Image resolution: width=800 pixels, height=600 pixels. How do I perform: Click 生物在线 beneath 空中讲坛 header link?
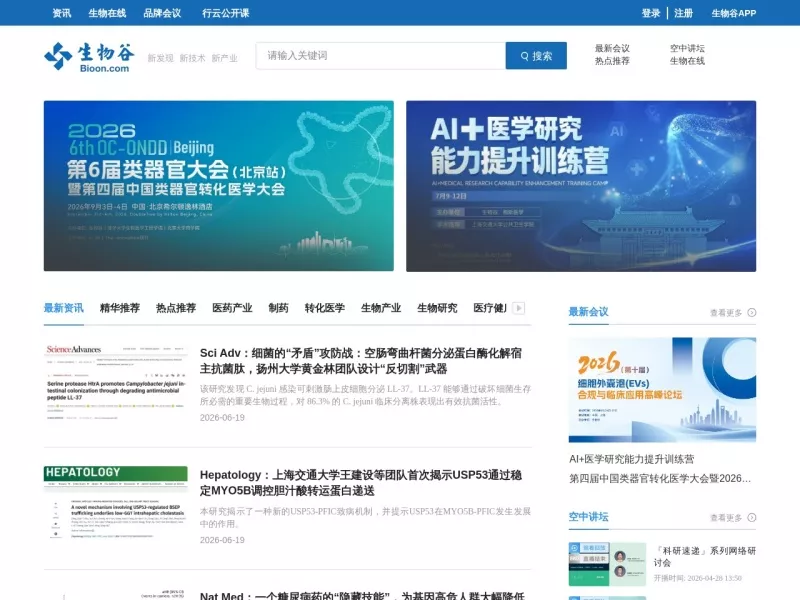[x=687, y=61]
